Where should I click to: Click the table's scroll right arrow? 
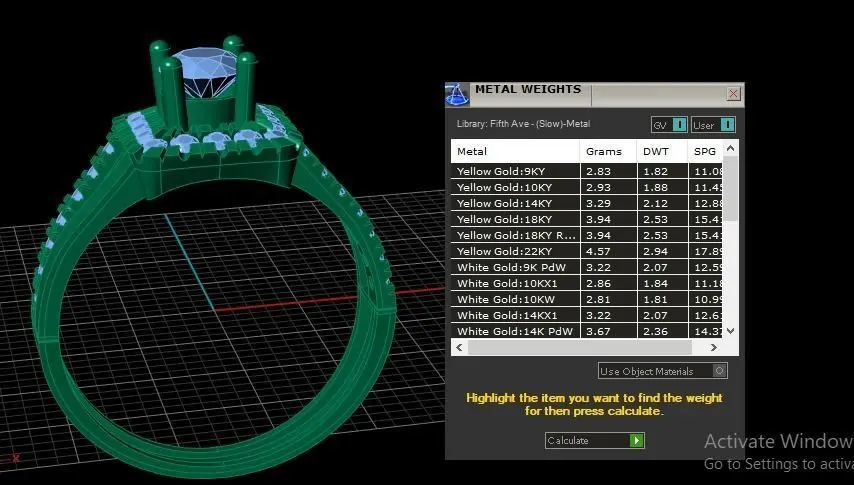click(x=713, y=347)
